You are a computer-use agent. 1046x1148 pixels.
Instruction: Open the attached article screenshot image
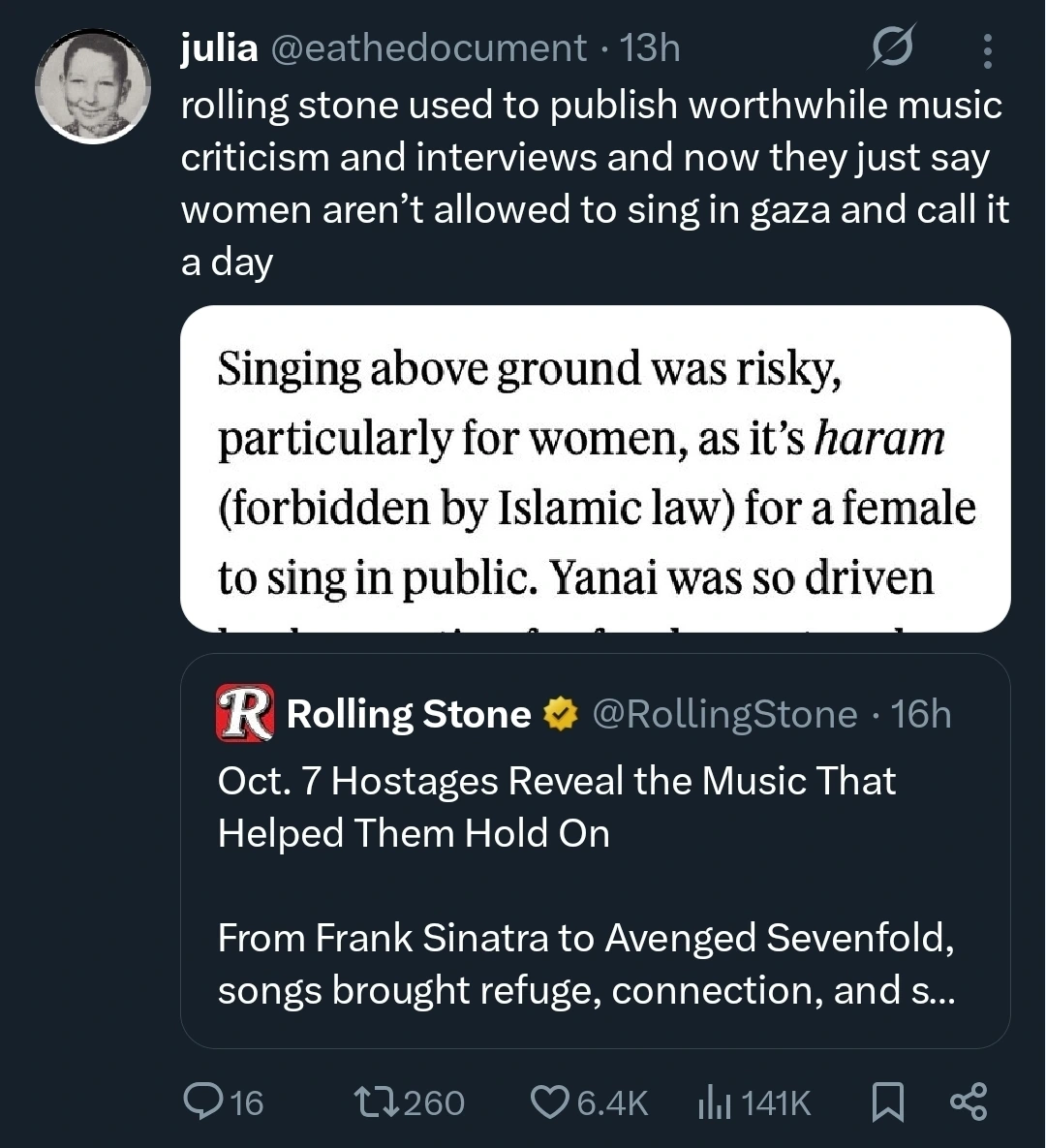tap(595, 469)
